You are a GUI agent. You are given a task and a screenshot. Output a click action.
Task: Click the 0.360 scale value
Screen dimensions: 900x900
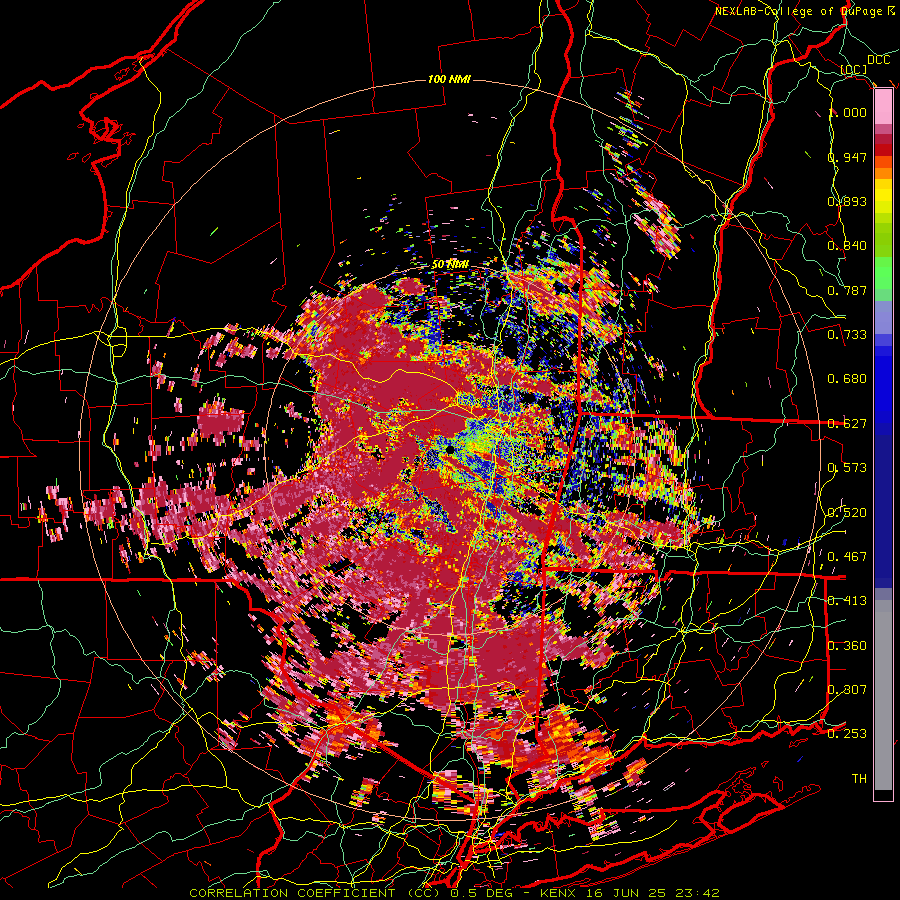pyautogui.click(x=847, y=646)
